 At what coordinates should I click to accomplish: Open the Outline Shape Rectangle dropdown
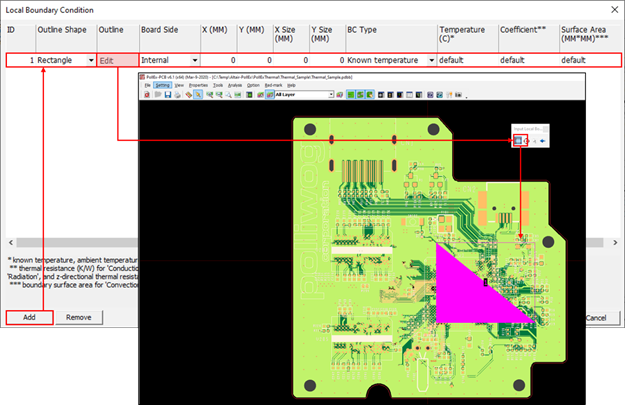(90, 60)
